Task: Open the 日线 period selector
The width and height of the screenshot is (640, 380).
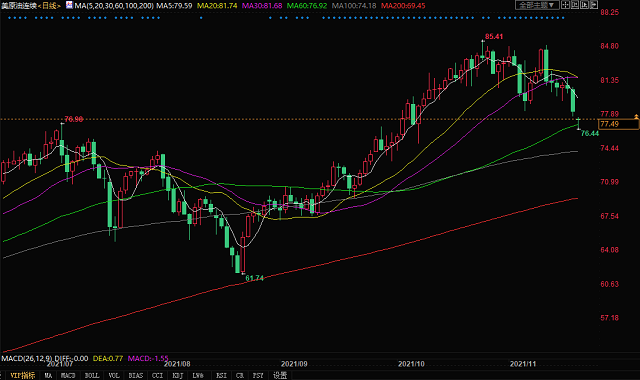Action: pos(49,6)
